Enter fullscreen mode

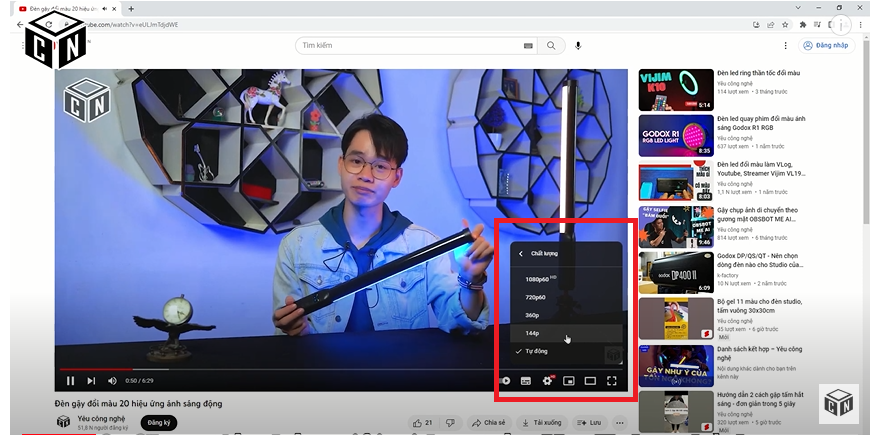[x=611, y=381]
